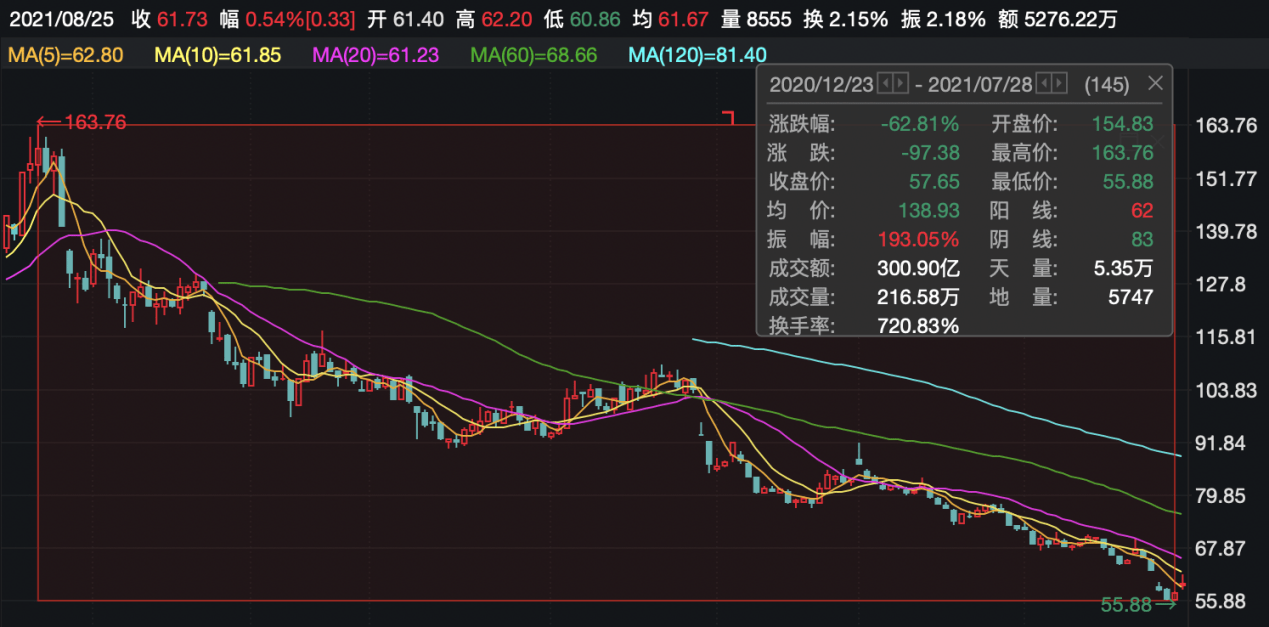The height and width of the screenshot is (627, 1269).
Task: Click the -62.81% change percentage value
Action: 920,125
